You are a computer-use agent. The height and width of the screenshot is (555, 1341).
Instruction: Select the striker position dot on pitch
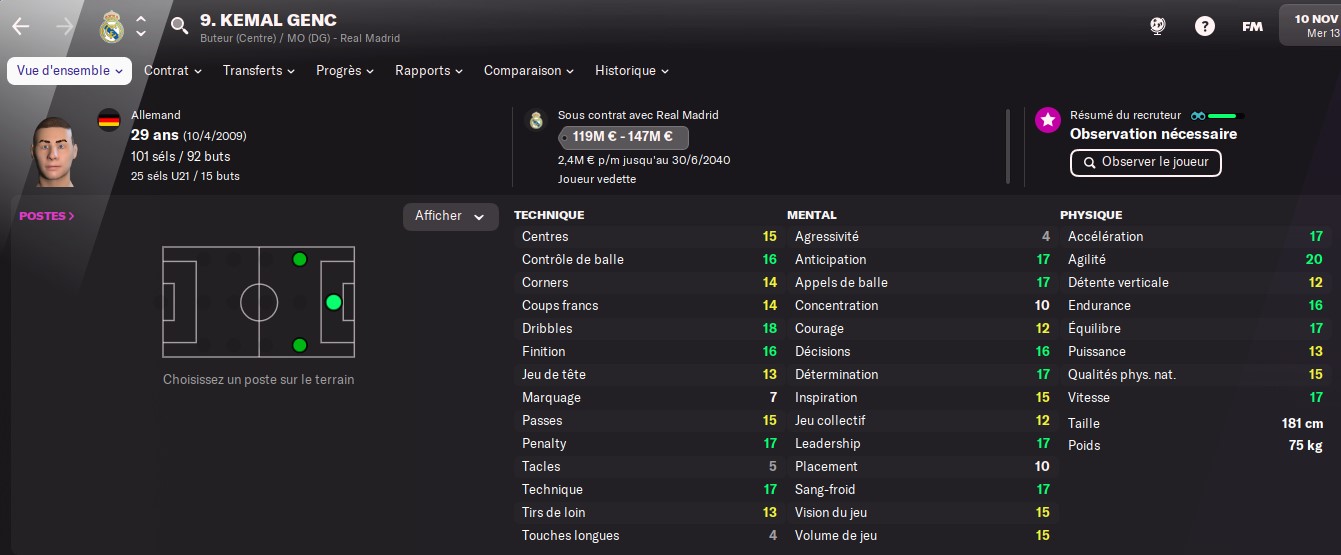click(x=333, y=302)
